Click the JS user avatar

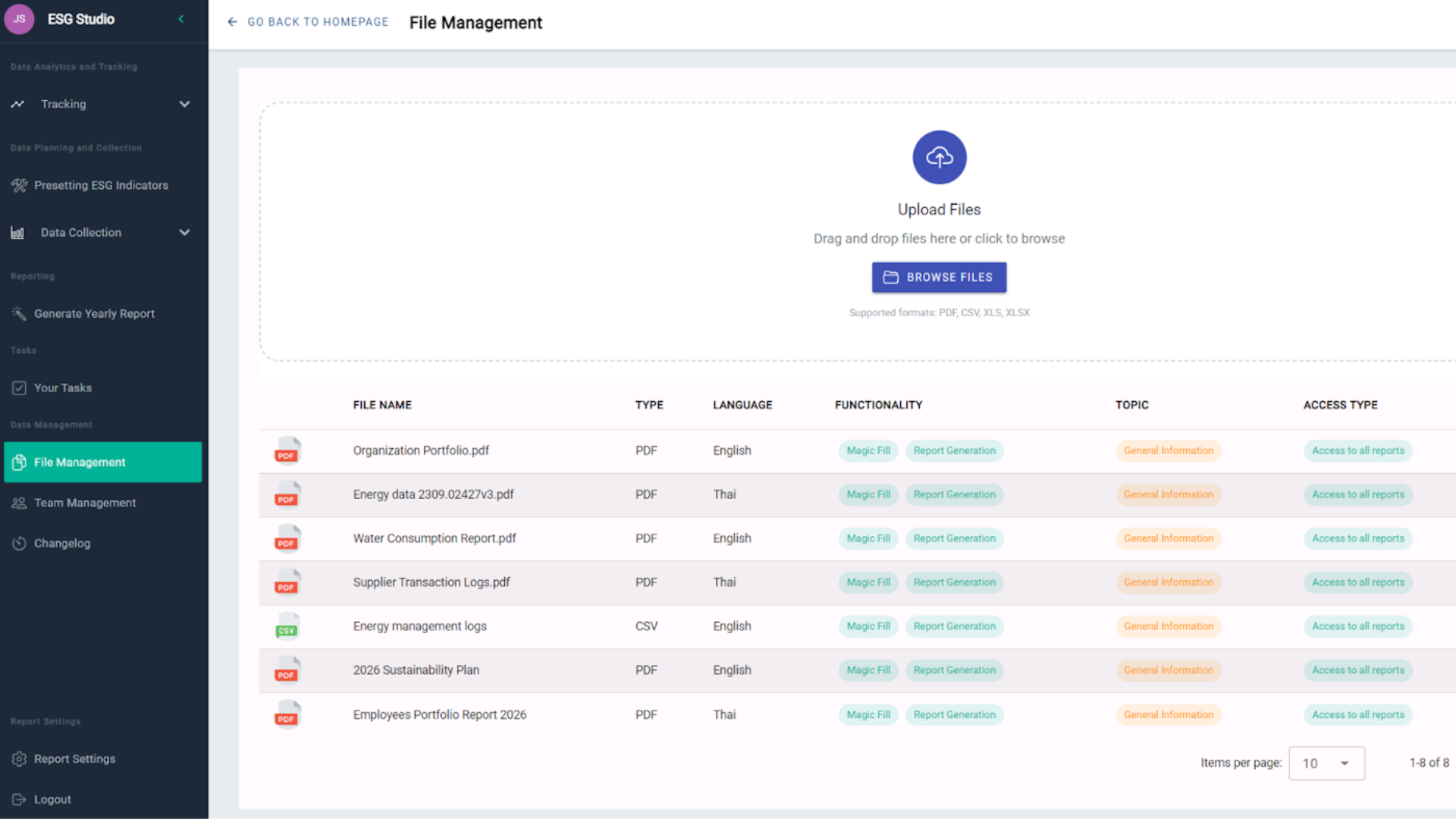tap(19, 19)
